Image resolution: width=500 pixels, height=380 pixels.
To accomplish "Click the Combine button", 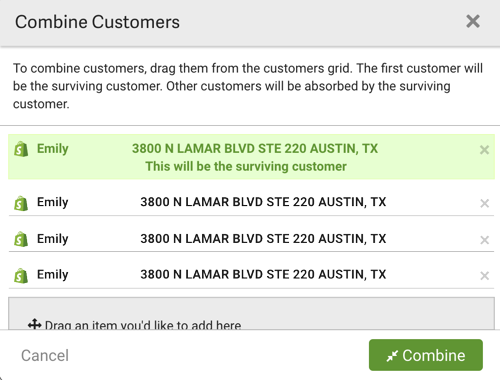I will (x=426, y=355).
